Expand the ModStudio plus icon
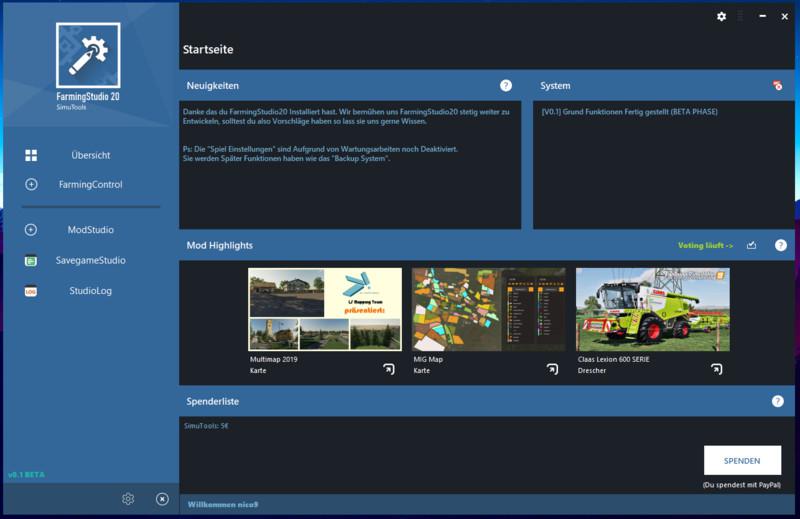The width and height of the screenshot is (800, 519). point(31,230)
